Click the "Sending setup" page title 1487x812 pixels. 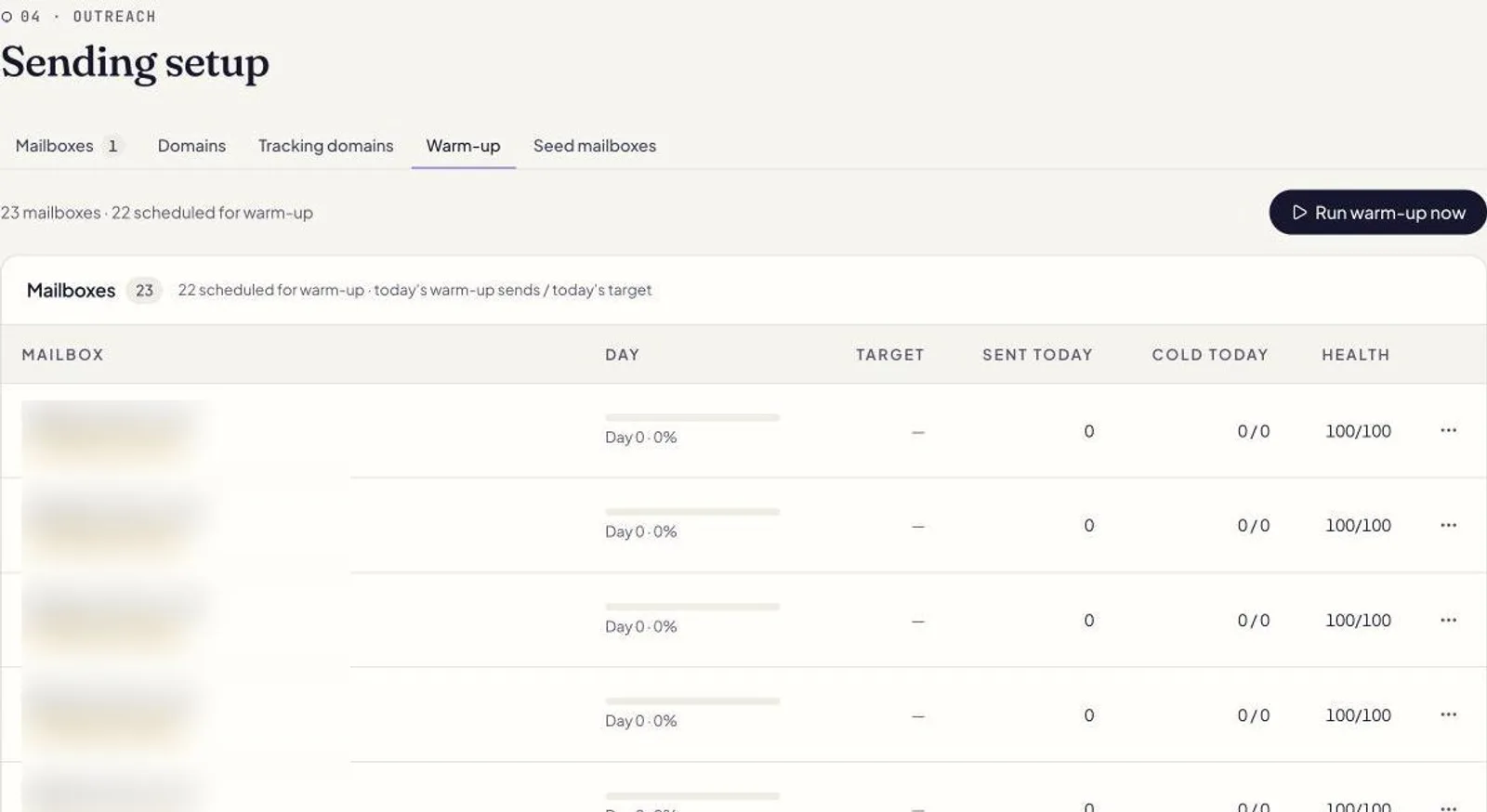pos(135,63)
